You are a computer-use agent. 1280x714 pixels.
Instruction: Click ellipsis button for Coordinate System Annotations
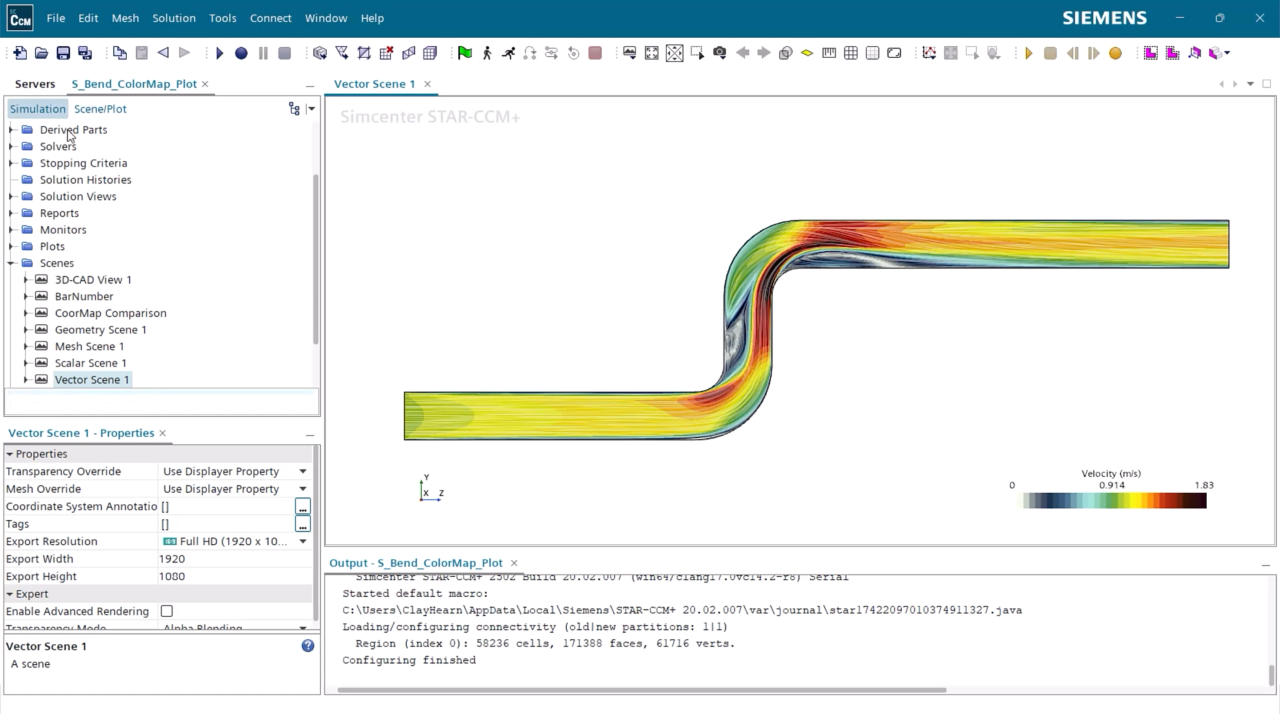pyautogui.click(x=302, y=507)
